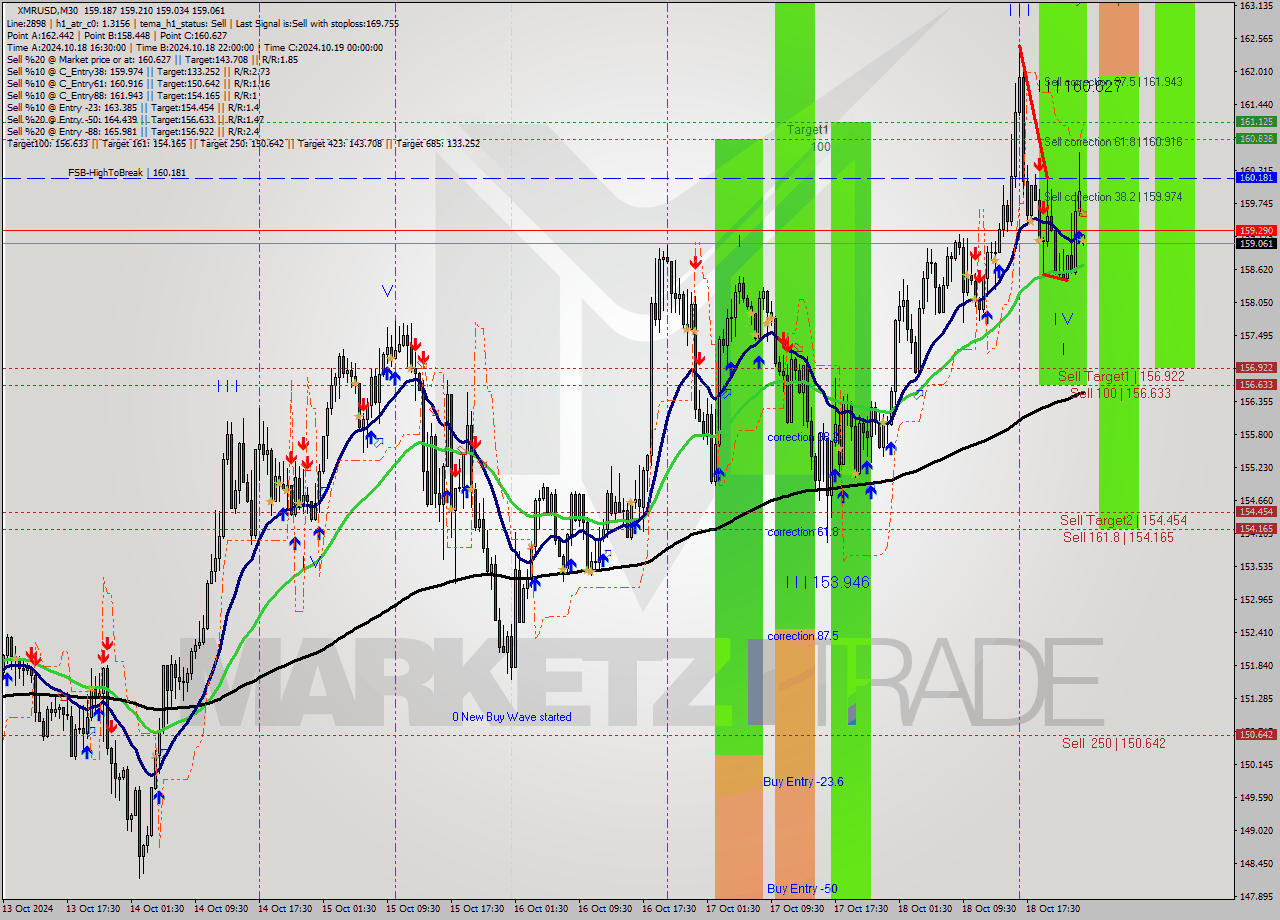The height and width of the screenshot is (920, 1280).
Task: Select the 16 Oct 09:30 time label
Action: coord(606,909)
